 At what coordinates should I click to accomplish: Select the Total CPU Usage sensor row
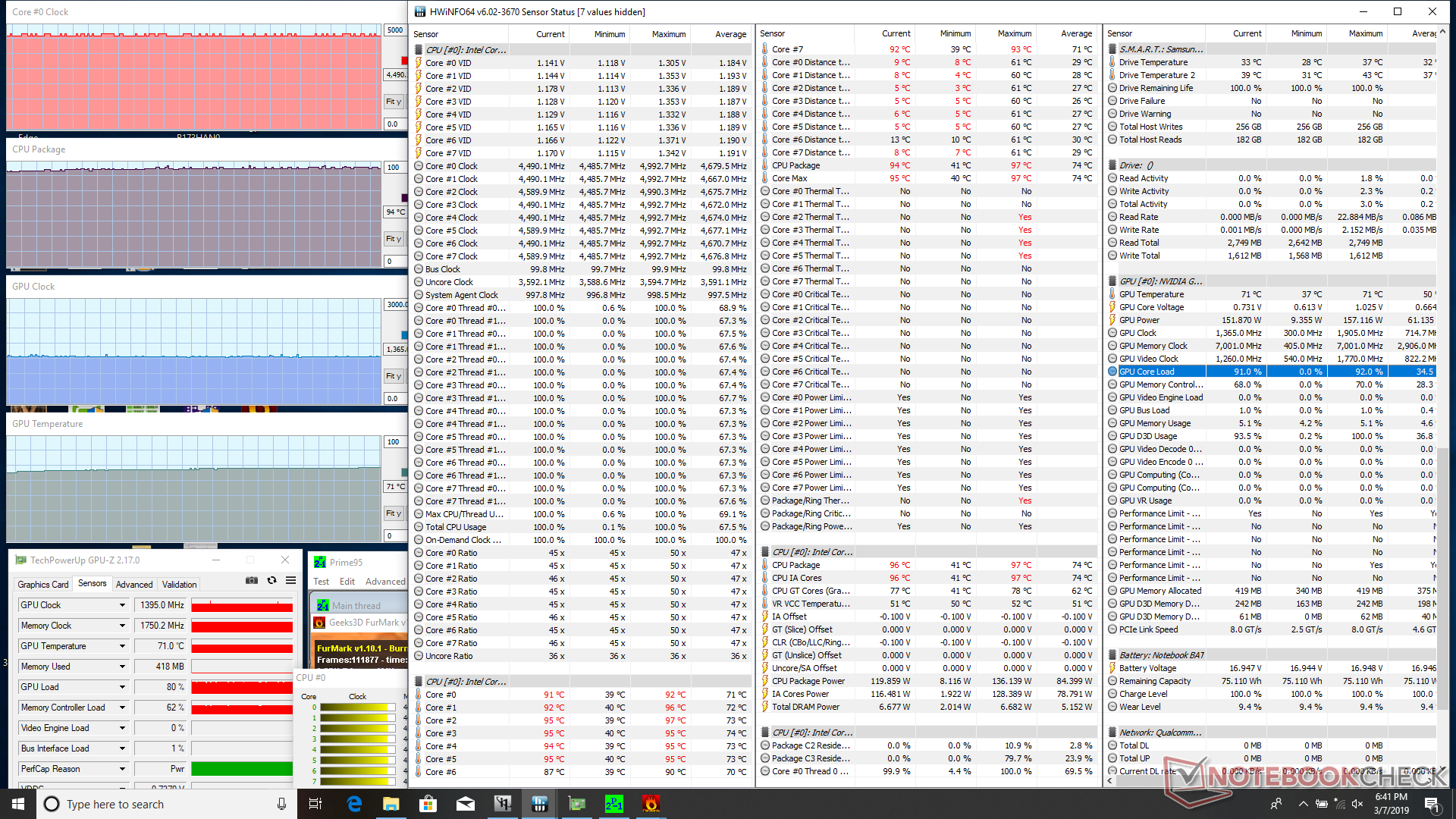[x=582, y=527]
